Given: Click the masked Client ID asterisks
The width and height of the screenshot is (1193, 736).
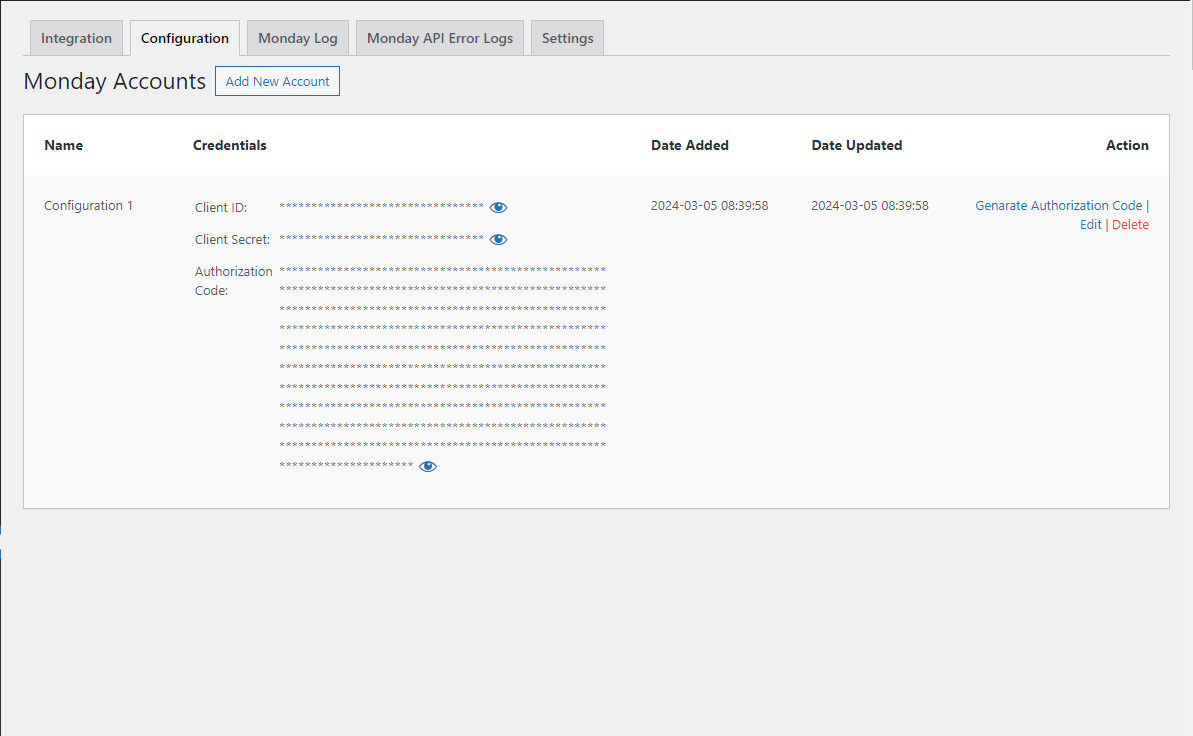Looking at the screenshot, I should (381, 206).
